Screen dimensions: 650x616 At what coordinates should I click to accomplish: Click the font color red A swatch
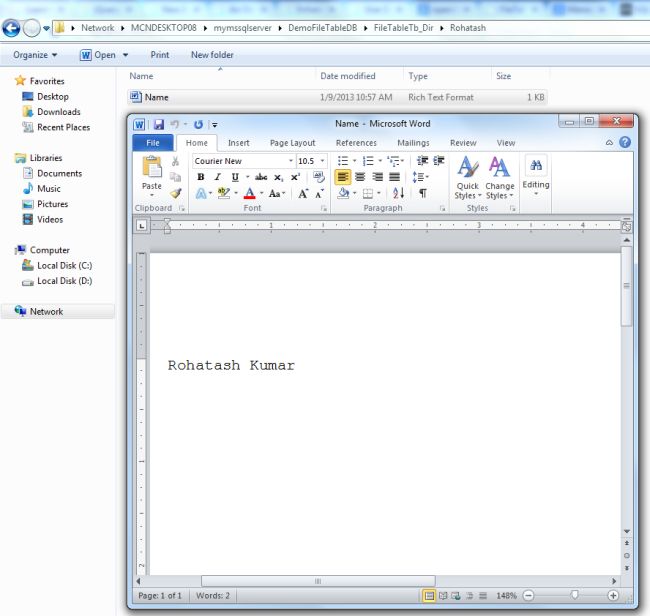point(250,194)
